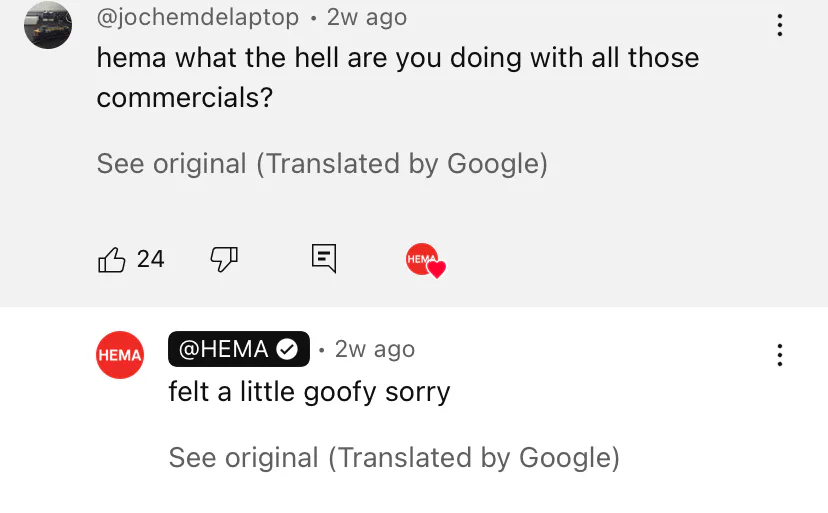Image resolution: width=828 pixels, height=513 pixels.
Task: Click the like count number 24
Action: [150, 259]
